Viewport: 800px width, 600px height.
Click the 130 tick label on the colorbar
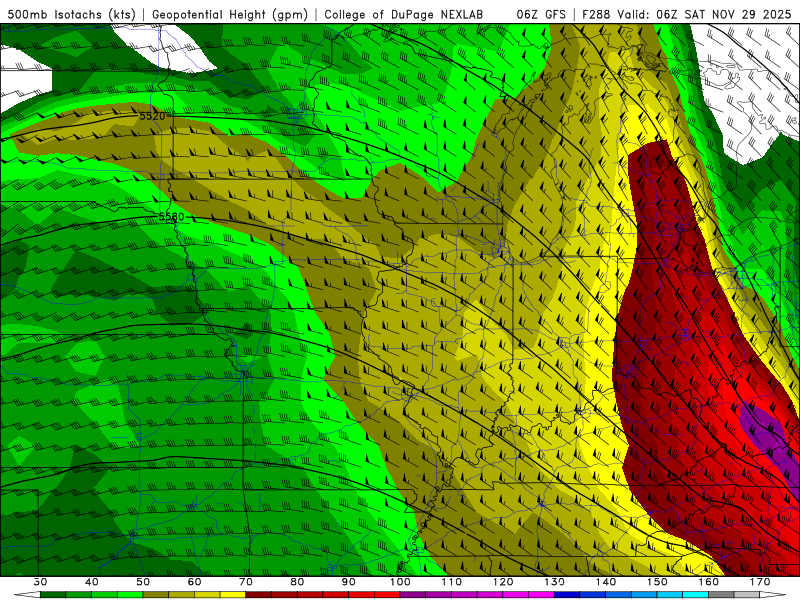tap(554, 582)
